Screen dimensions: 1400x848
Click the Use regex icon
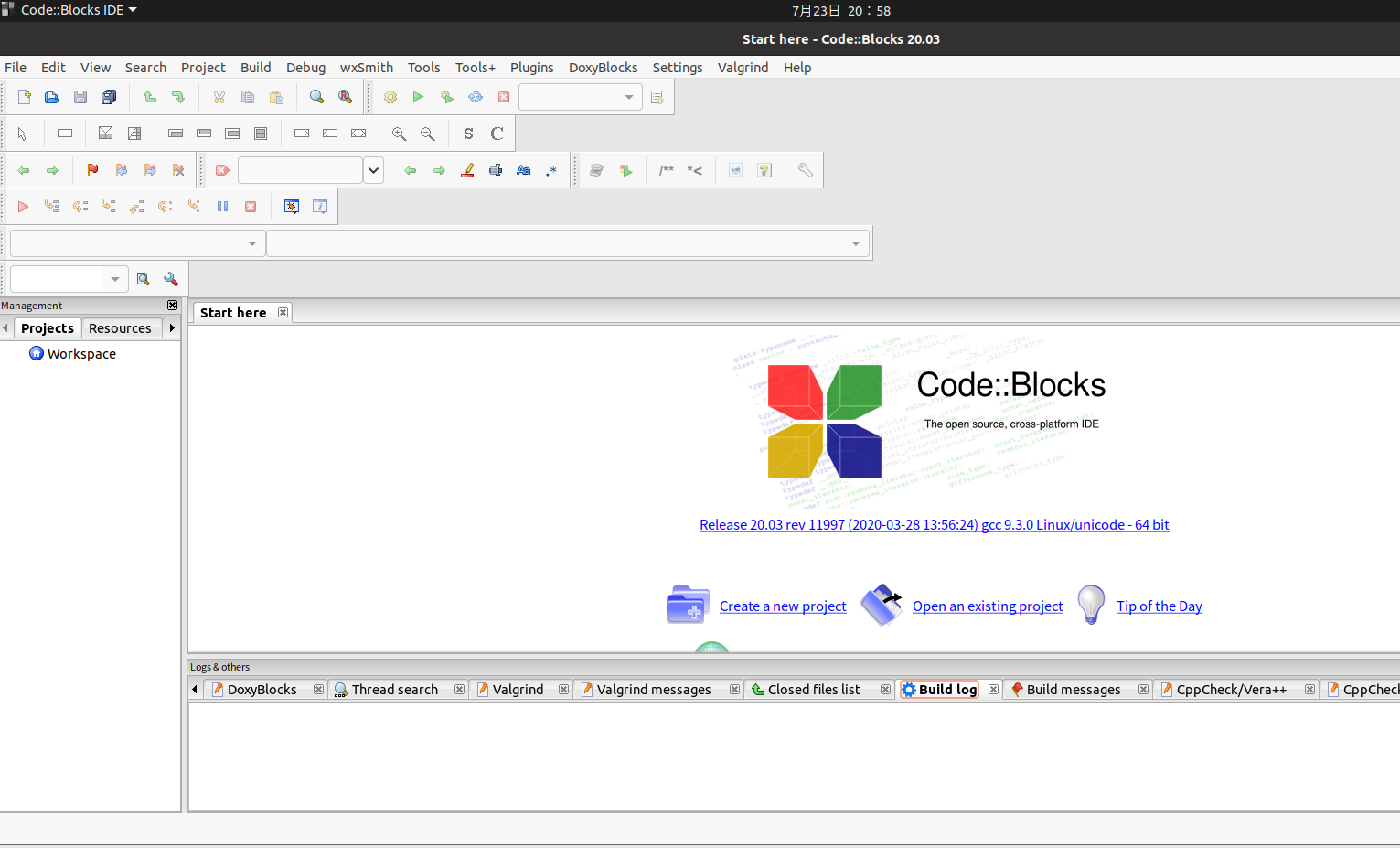(551, 170)
